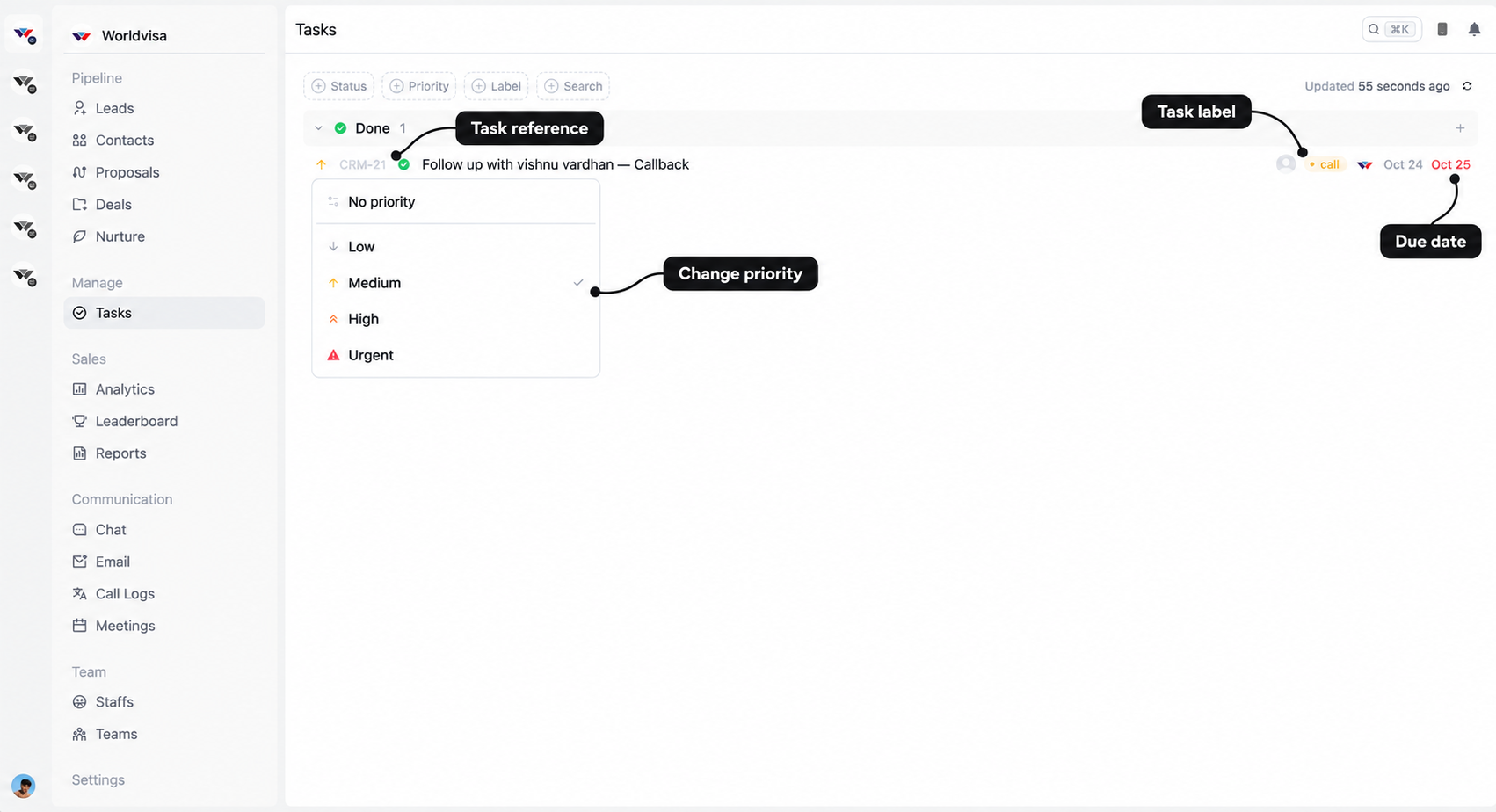Open Contacts in the sidebar
The height and width of the screenshot is (812, 1496).
164,141
